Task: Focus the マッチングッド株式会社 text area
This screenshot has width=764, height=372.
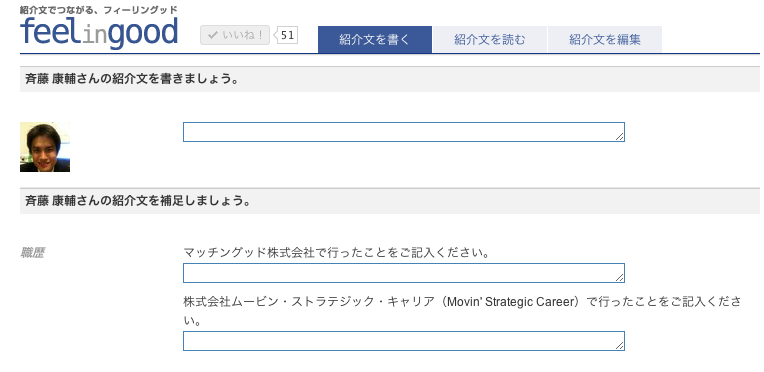Action: click(403, 273)
